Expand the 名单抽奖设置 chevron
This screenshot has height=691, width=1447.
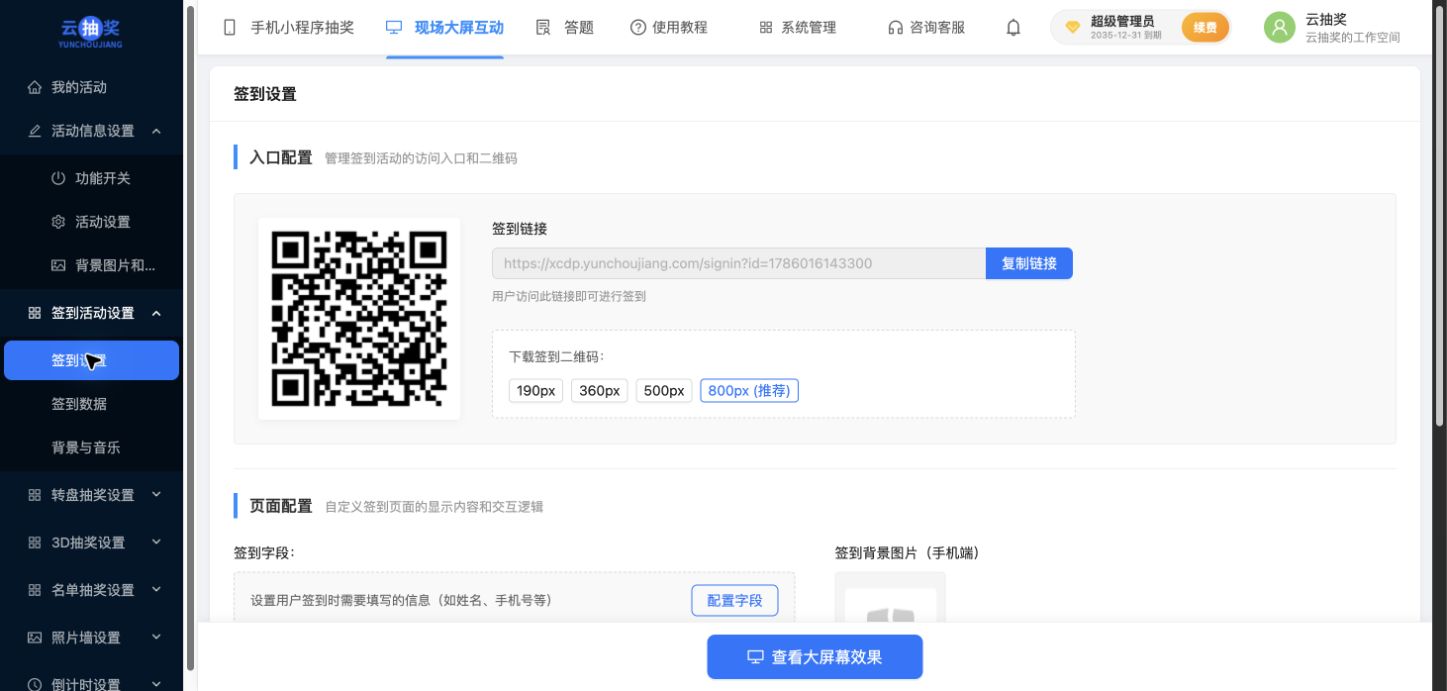[156, 589]
